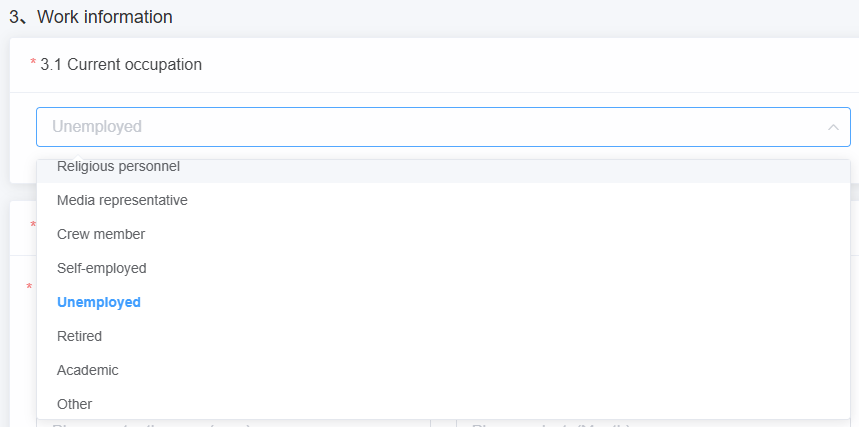Pick Crew member as the occupation
The height and width of the screenshot is (427, 859).
[101, 234]
